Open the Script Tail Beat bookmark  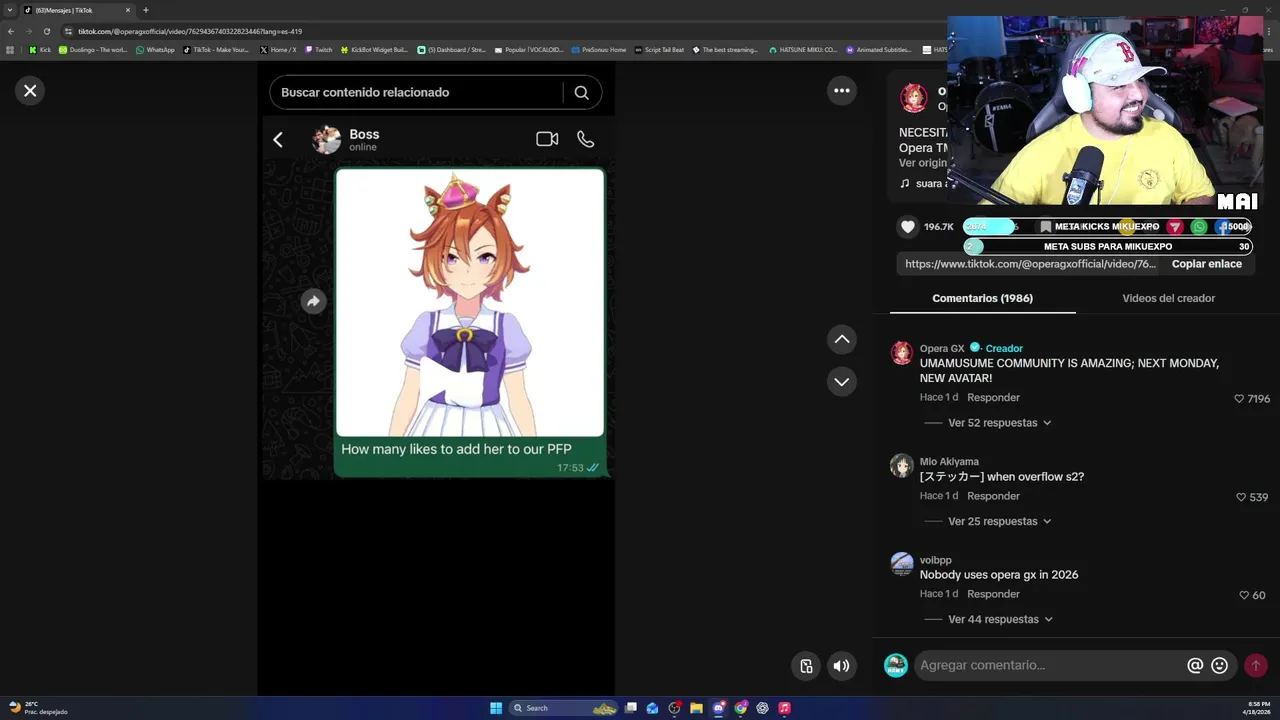pos(658,49)
